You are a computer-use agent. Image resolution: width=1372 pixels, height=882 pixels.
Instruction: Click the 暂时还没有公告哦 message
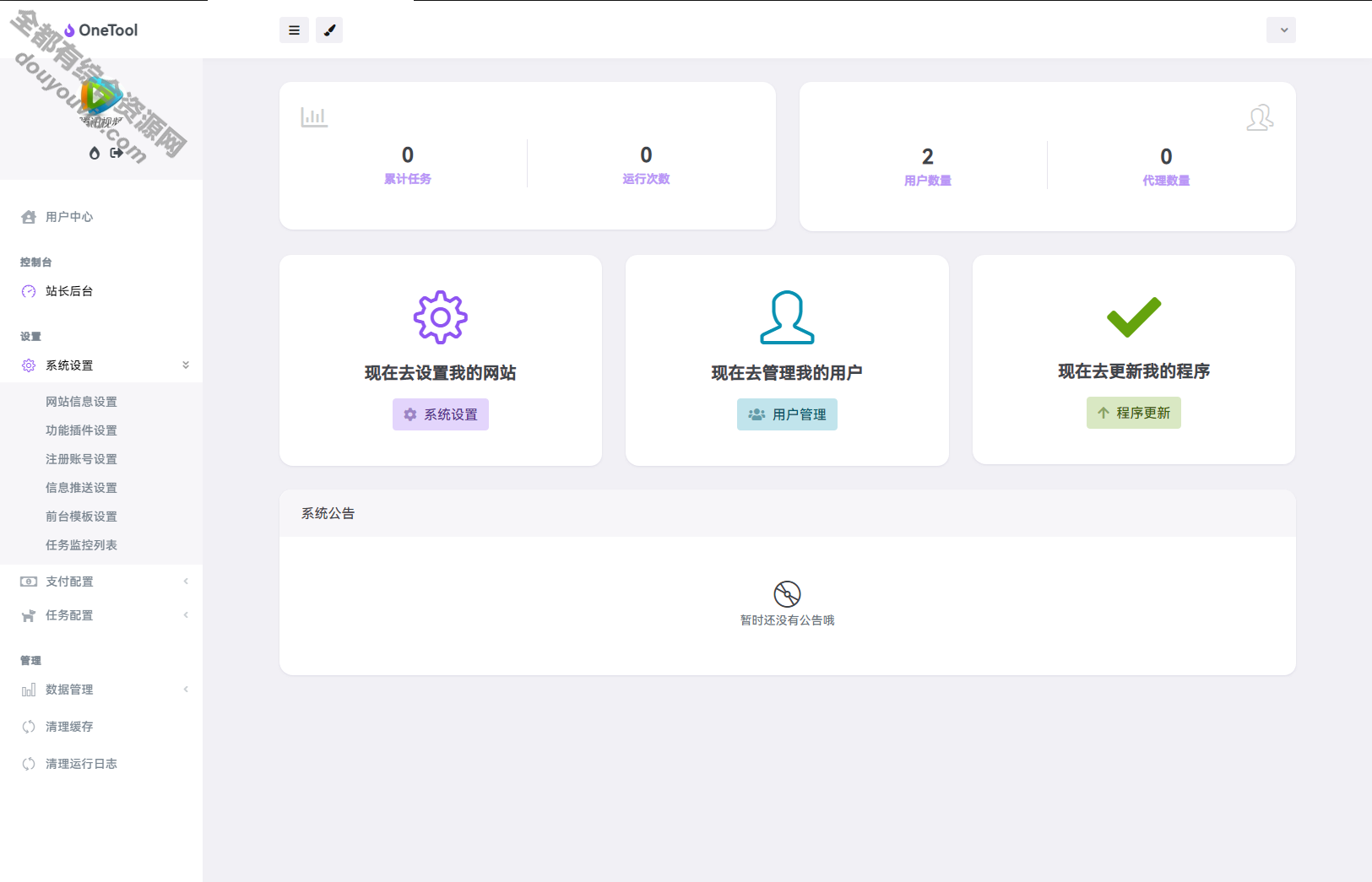787,620
